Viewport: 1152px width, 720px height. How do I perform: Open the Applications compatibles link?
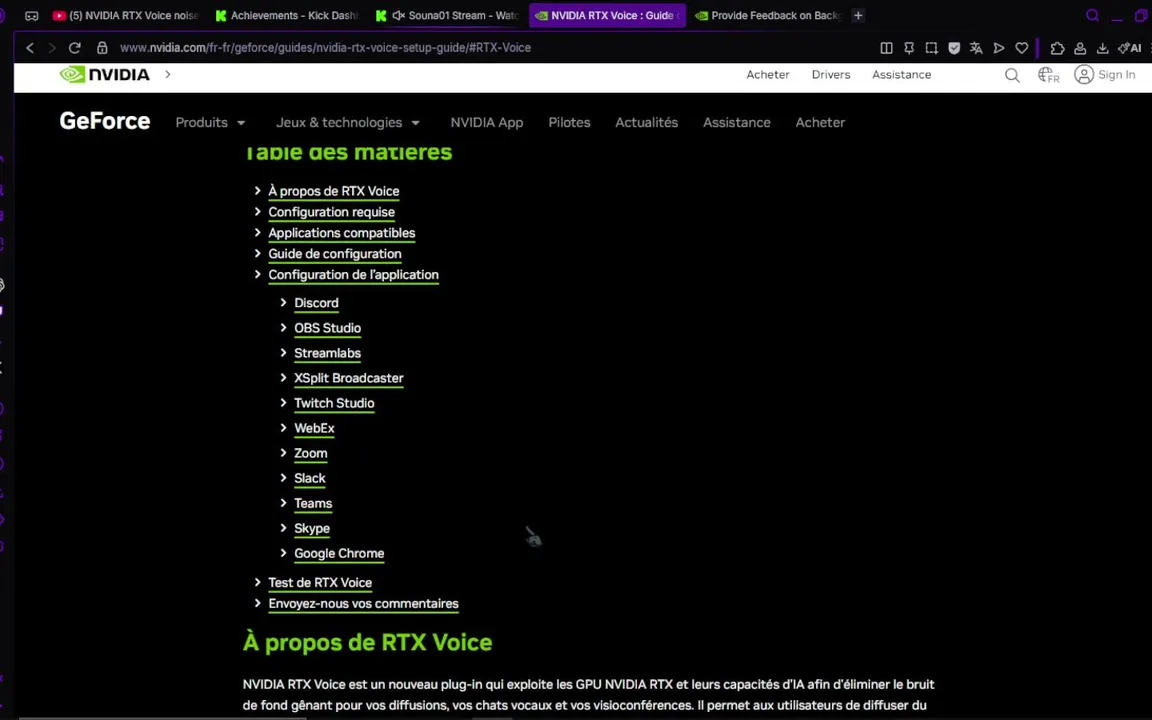pos(342,233)
